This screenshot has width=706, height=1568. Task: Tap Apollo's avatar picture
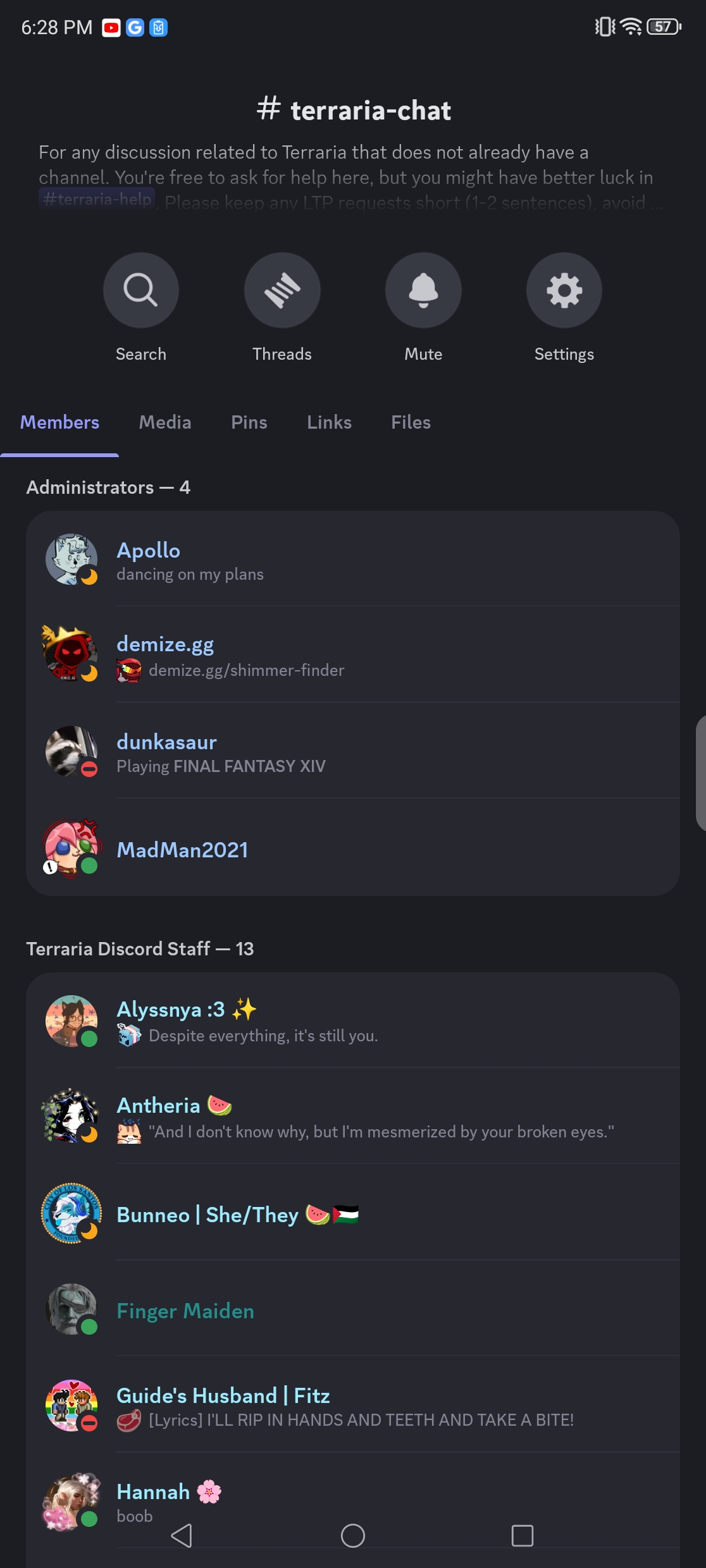coord(71,559)
